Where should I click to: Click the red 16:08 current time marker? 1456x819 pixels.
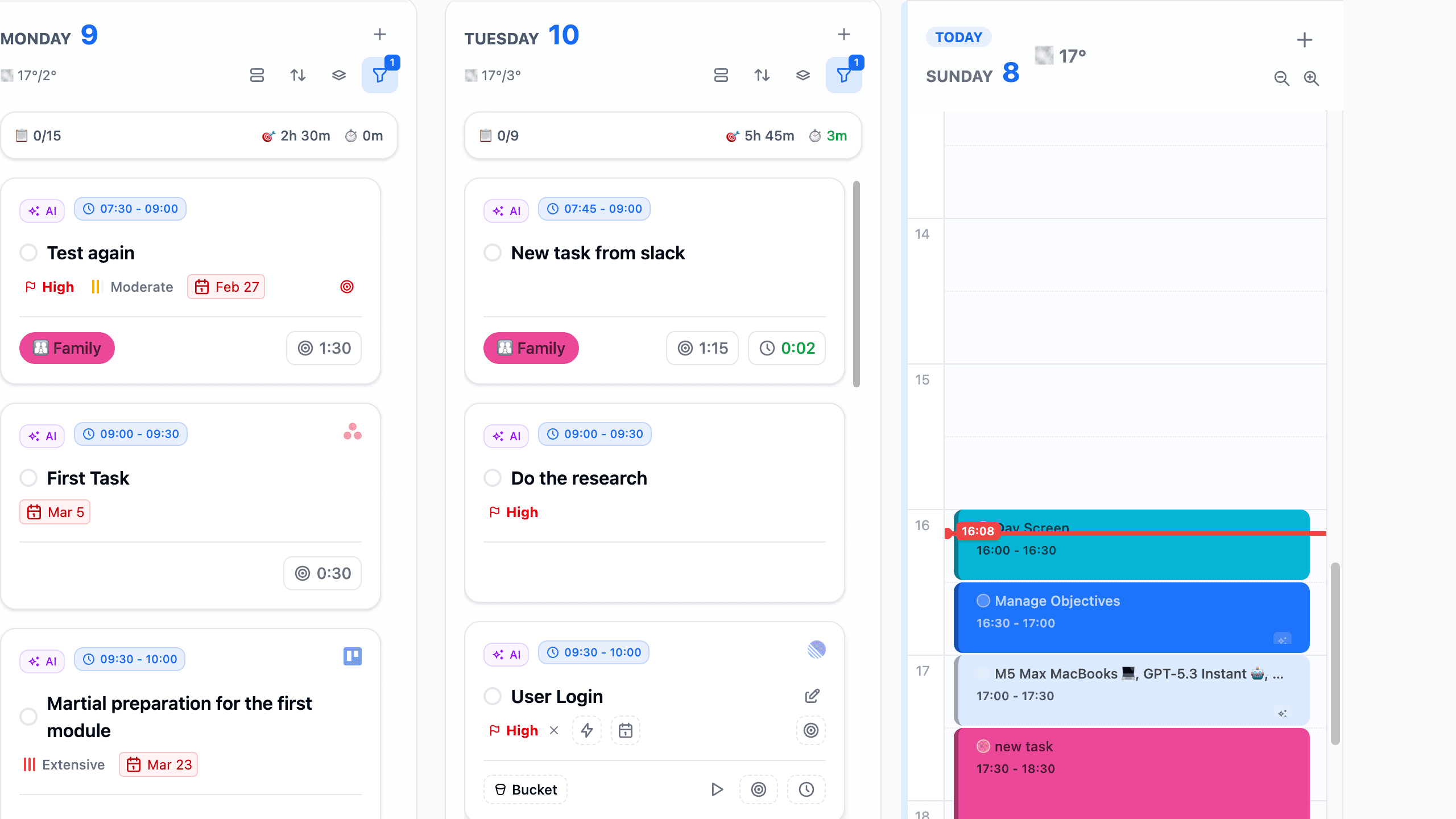point(977,531)
